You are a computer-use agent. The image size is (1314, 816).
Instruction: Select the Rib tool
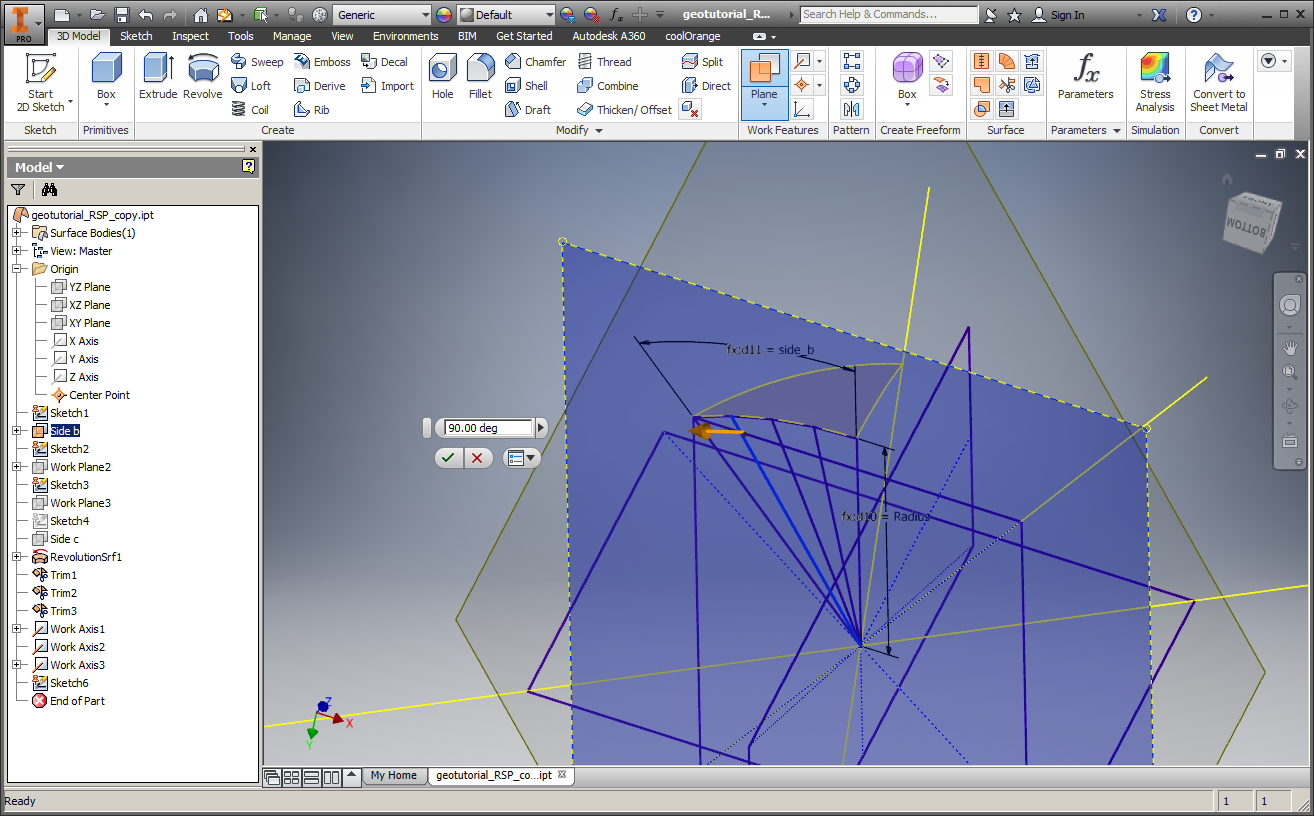click(x=312, y=110)
